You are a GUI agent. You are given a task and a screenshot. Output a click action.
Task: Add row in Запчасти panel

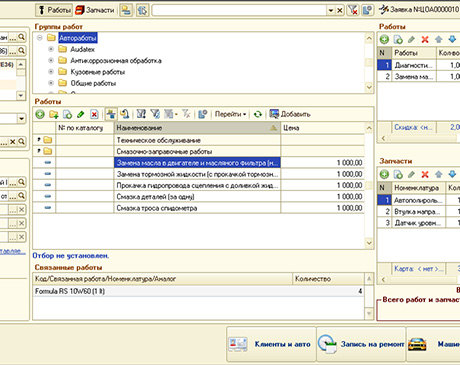[x=384, y=174]
